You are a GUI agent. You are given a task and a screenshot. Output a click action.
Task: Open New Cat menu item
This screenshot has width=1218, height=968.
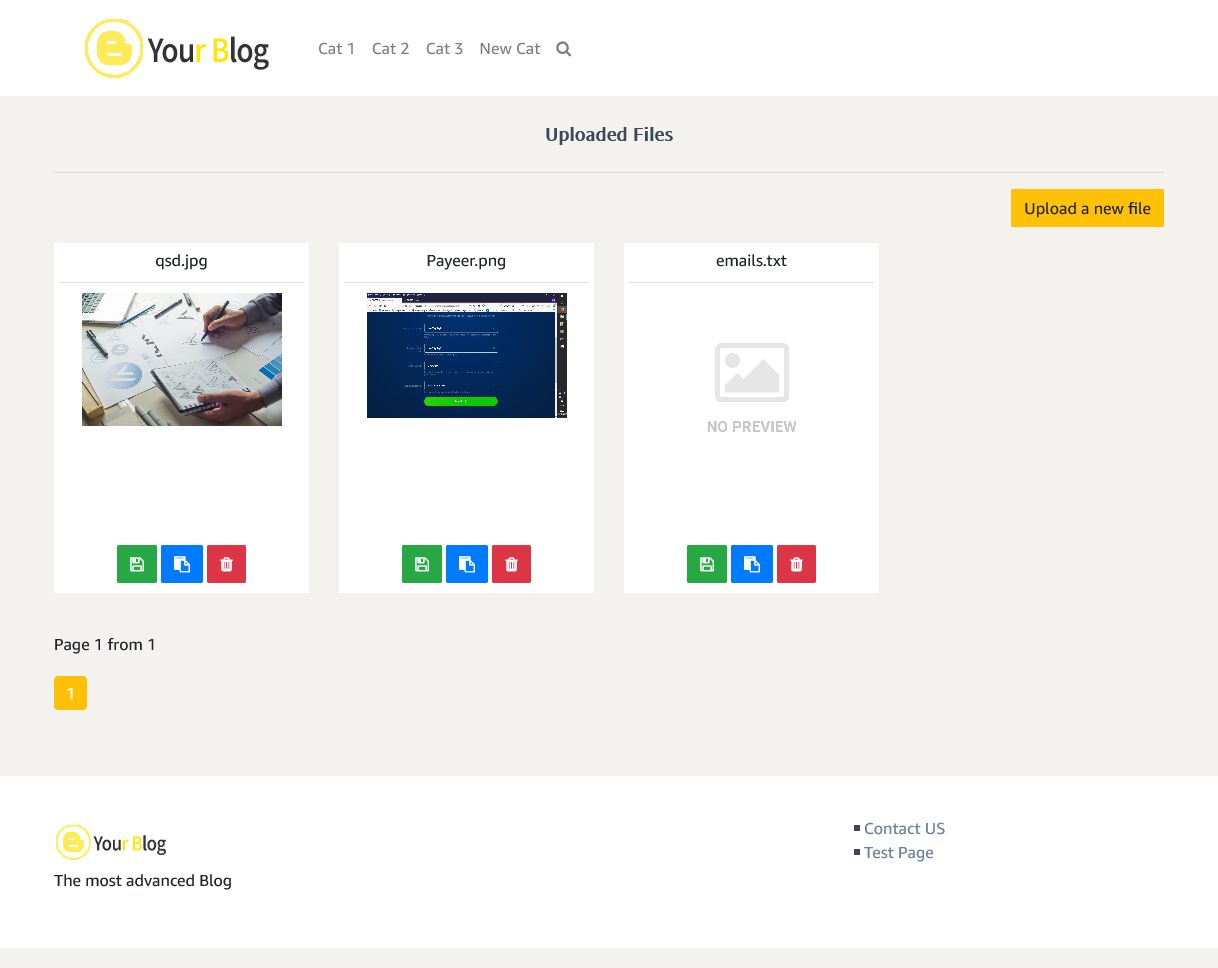coord(510,48)
